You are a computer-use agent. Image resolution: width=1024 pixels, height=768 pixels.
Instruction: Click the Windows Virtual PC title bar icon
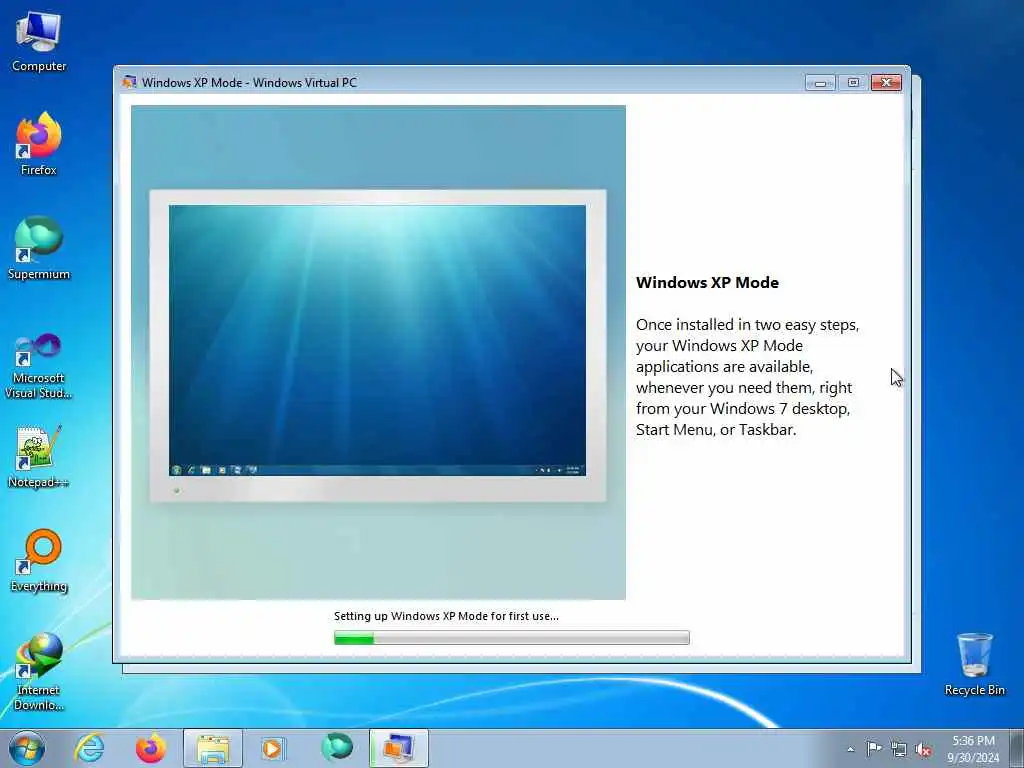[x=129, y=82]
